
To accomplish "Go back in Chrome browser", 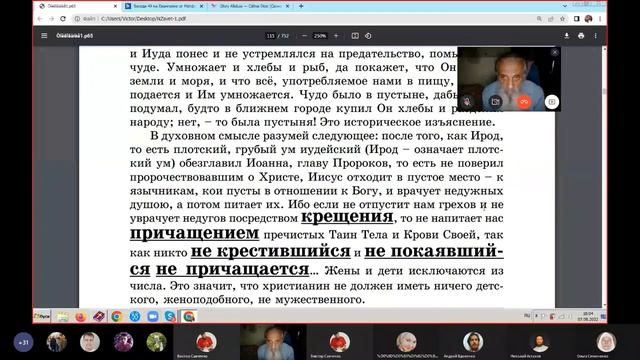I will 40,18.
